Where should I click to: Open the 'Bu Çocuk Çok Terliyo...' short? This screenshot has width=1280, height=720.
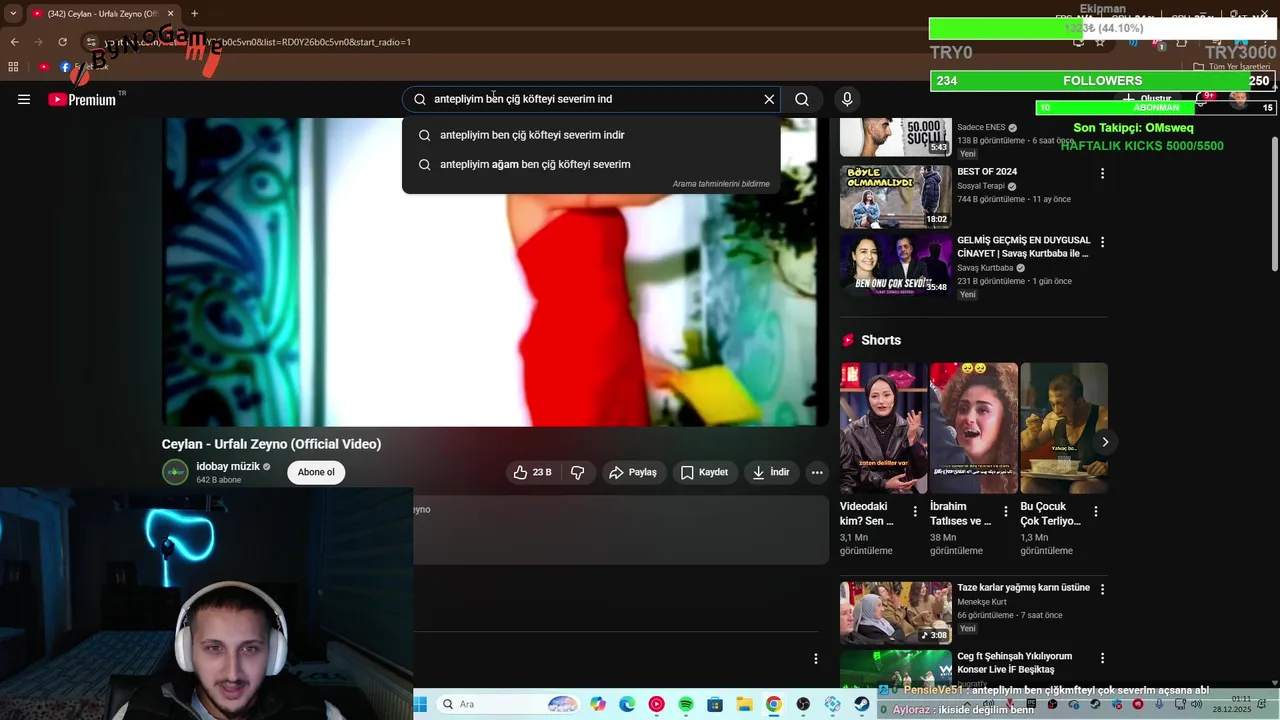click(1063, 428)
